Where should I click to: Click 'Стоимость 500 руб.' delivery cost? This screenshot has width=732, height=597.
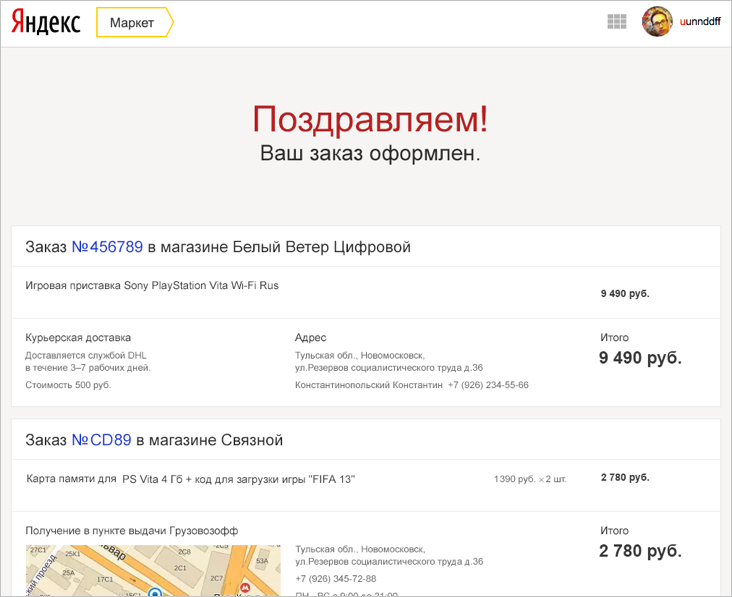68,385
